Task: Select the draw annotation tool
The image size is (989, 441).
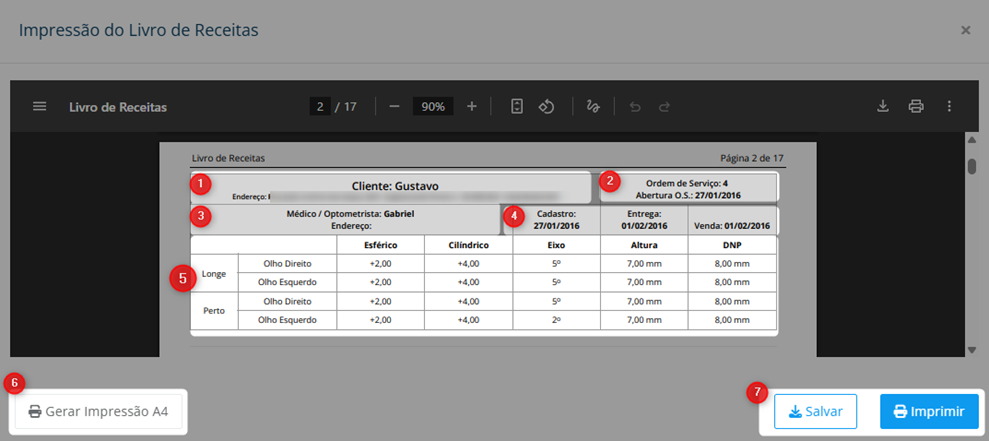Action: click(593, 107)
